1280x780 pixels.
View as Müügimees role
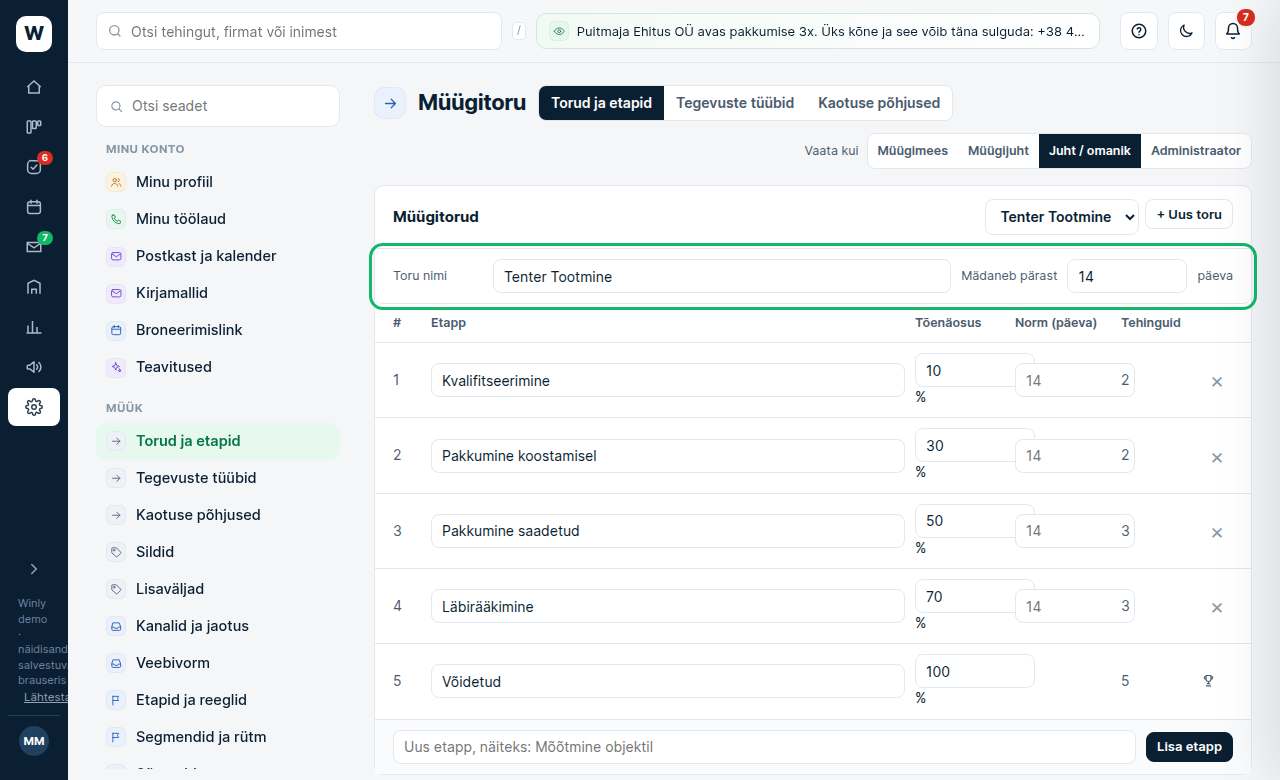pos(913,151)
